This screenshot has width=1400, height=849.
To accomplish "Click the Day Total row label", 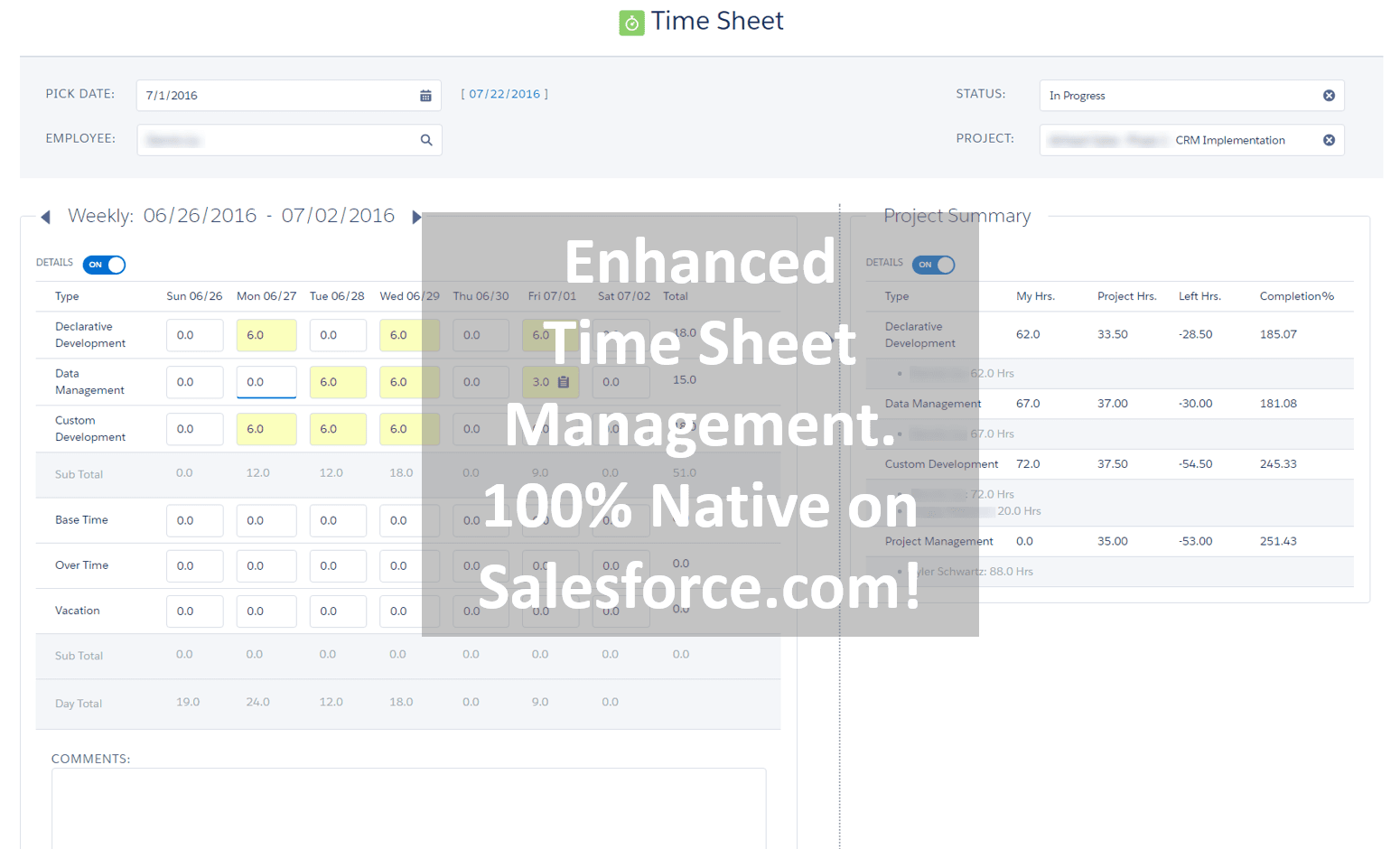I will (79, 704).
